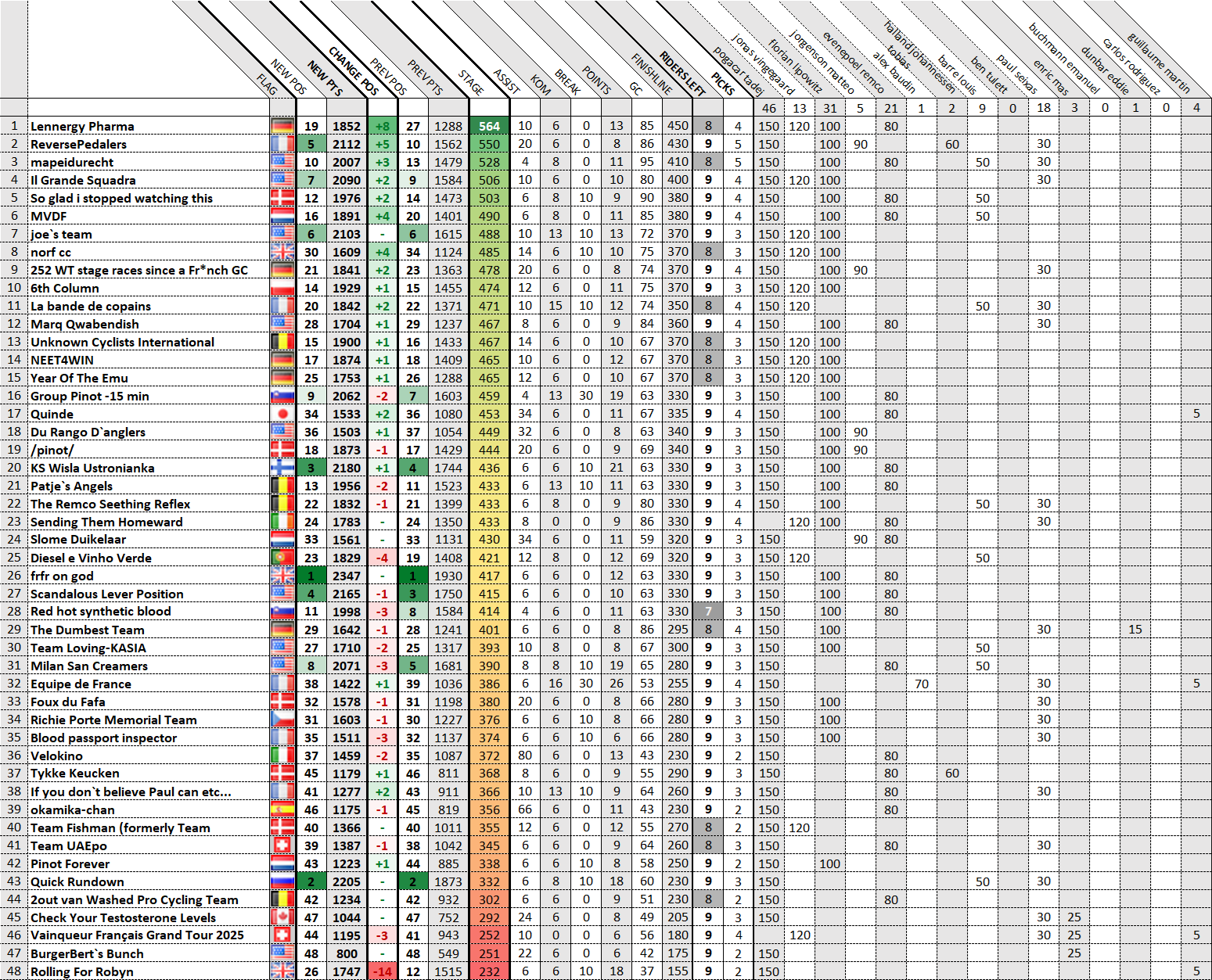
Task: Select the red stage score cell 232
Action: pos(489,971)
